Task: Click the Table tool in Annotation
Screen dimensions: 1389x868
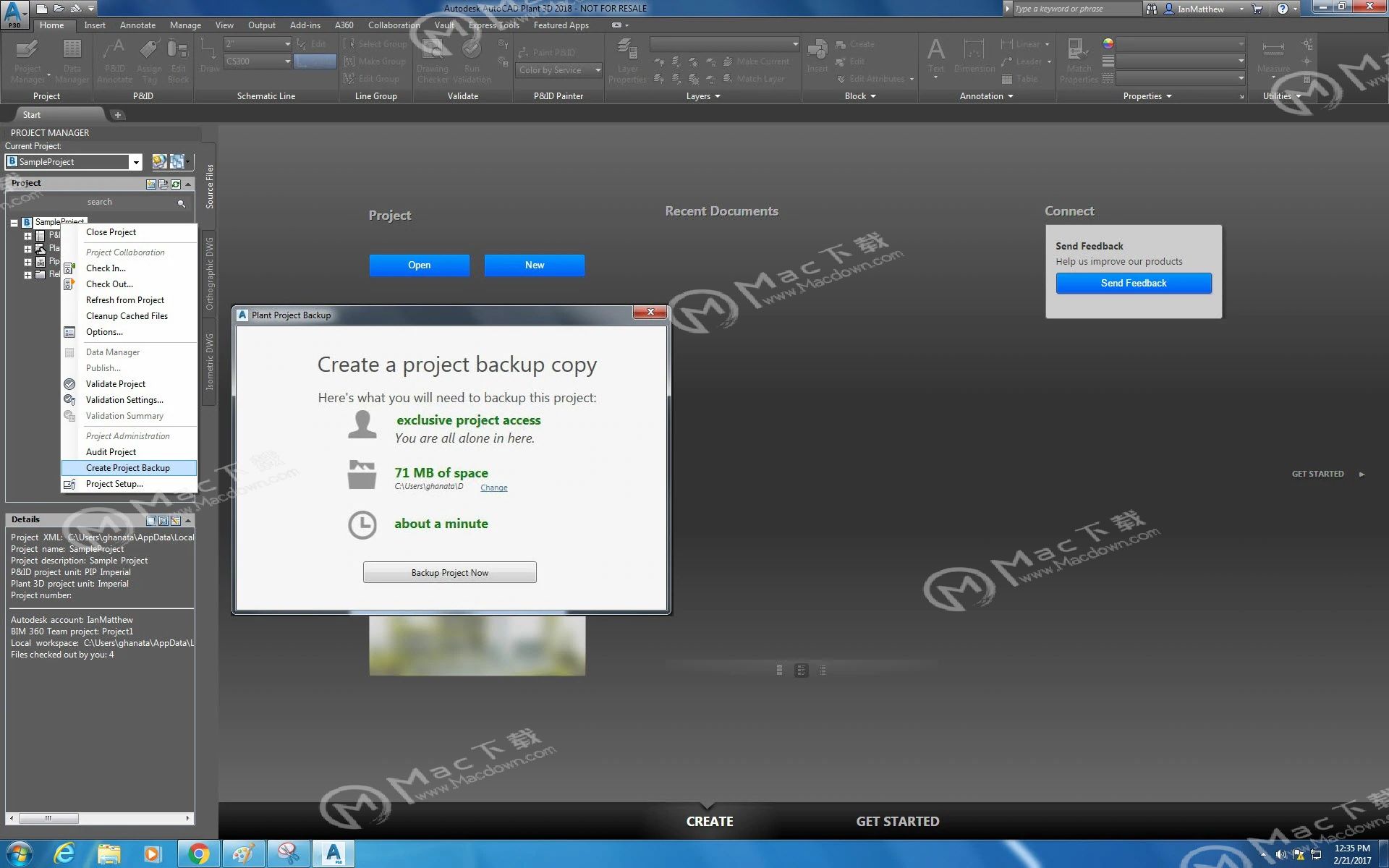Action: point(1020,79)
